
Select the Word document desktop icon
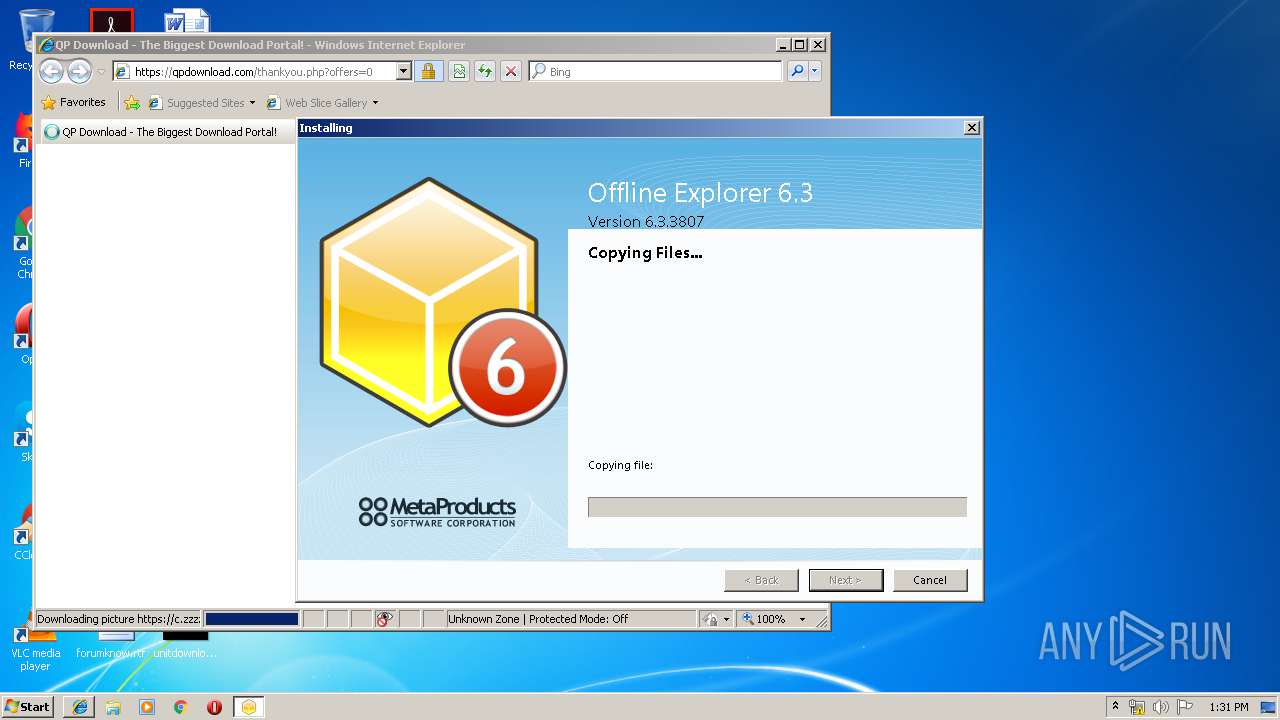tap(186, 21)
